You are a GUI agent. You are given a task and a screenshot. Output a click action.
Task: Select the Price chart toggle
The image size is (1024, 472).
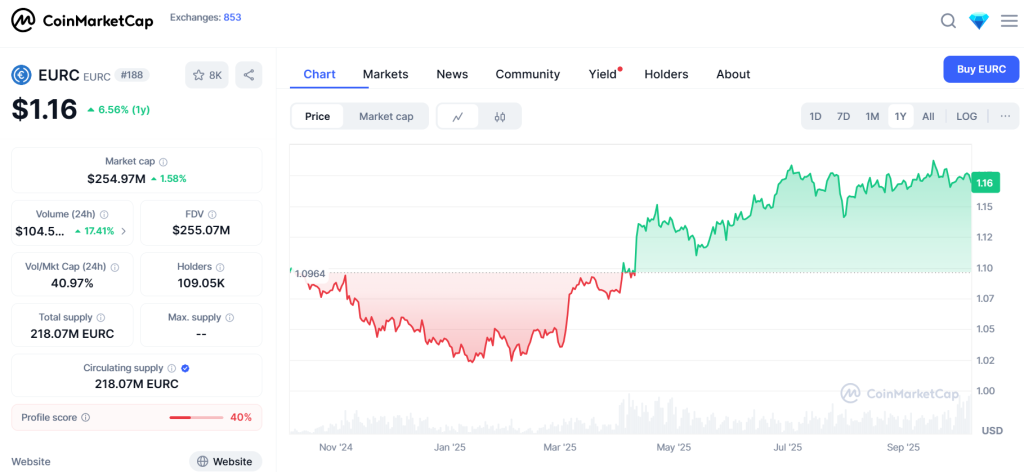317,117
